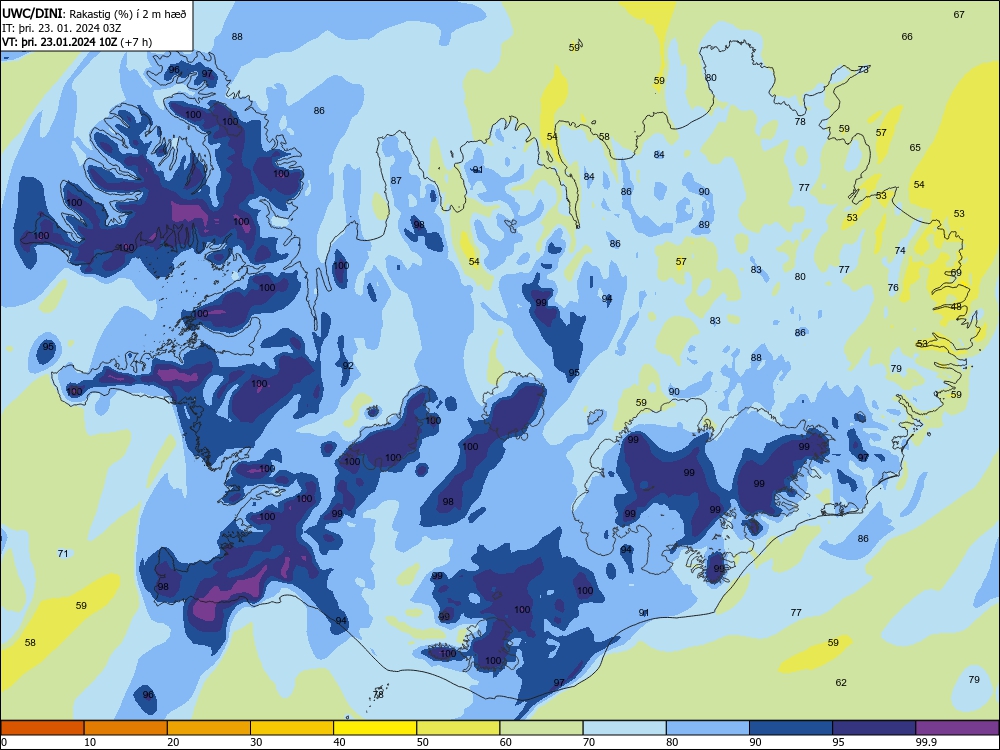The image size is (1000, 750).
Task: Click the title text "UWC/DINI: Rakastig (%) í 2 m hæð"
Action: click(94, 14)
